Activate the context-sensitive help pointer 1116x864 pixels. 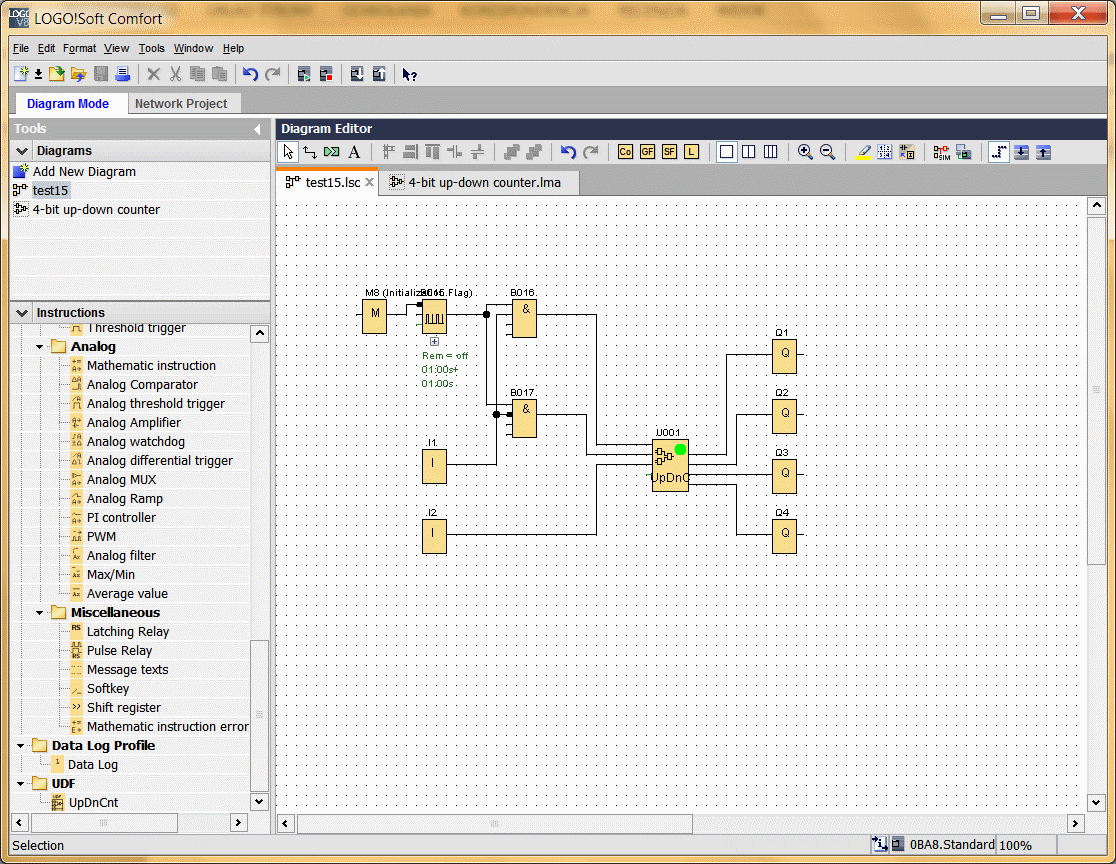(409, 74)
